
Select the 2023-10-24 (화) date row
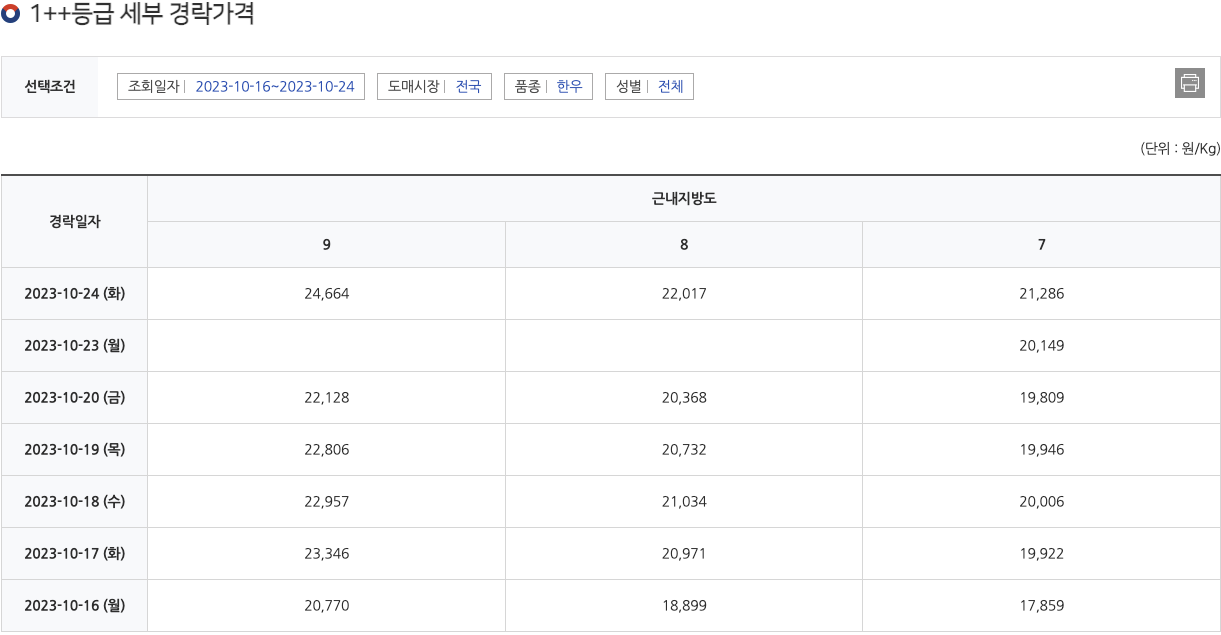click(74, 293)
